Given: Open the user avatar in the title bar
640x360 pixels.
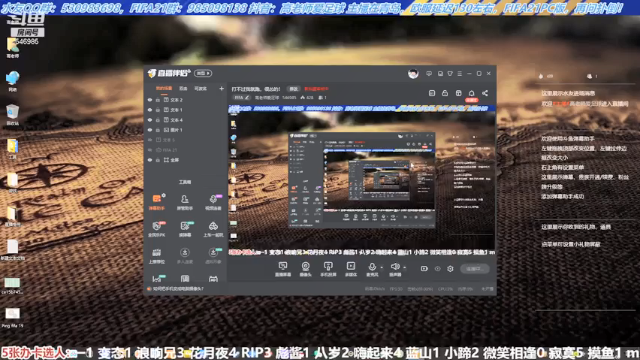Looking at the screenshot, I should tap(413, 73).
